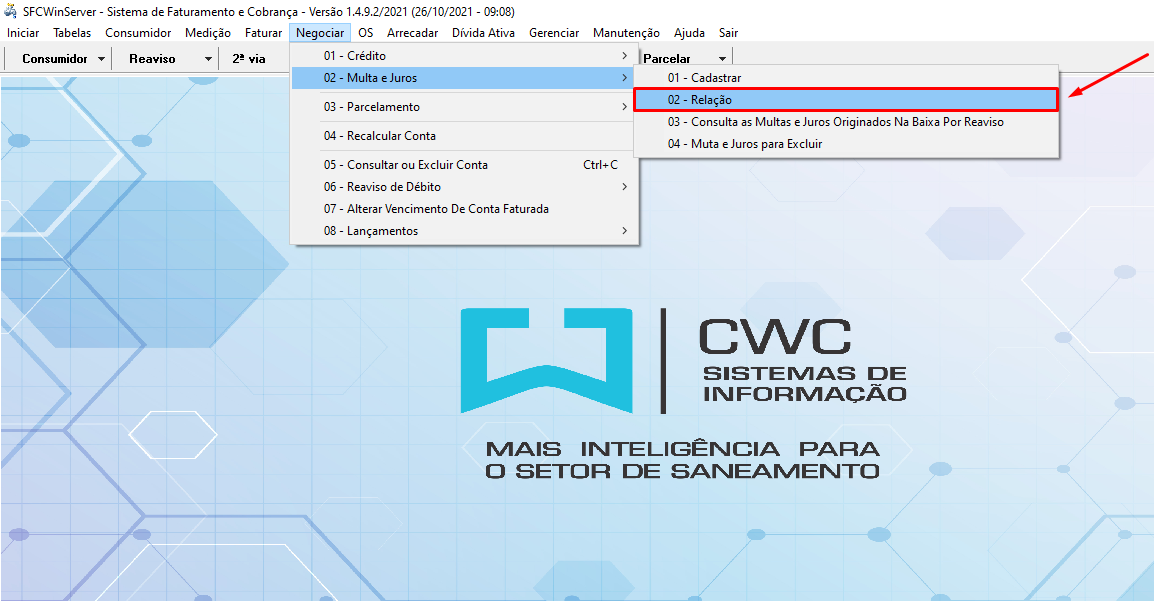Select '07 - Alterar Vencimento De Conta Faturada'

436,209
